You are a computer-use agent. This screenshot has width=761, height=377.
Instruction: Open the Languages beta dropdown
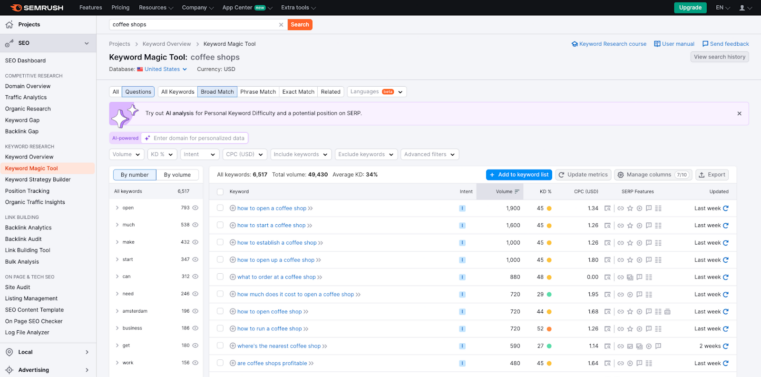pos(377,92)
